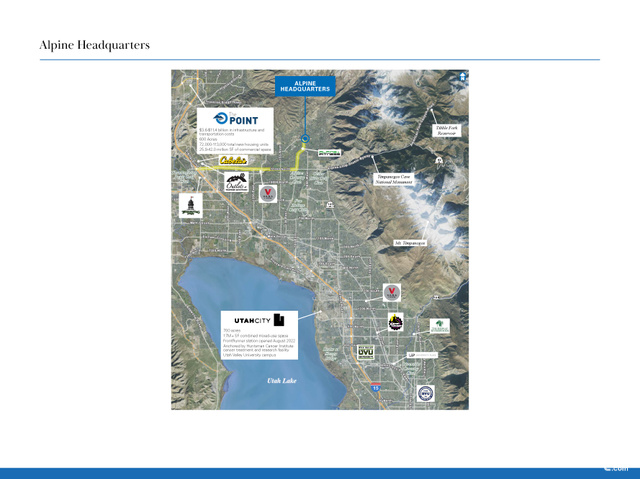This screenshot has width=640, height=479.
Task: Click the Vasa logo above Orem area
Action: (x=392, y=293)
